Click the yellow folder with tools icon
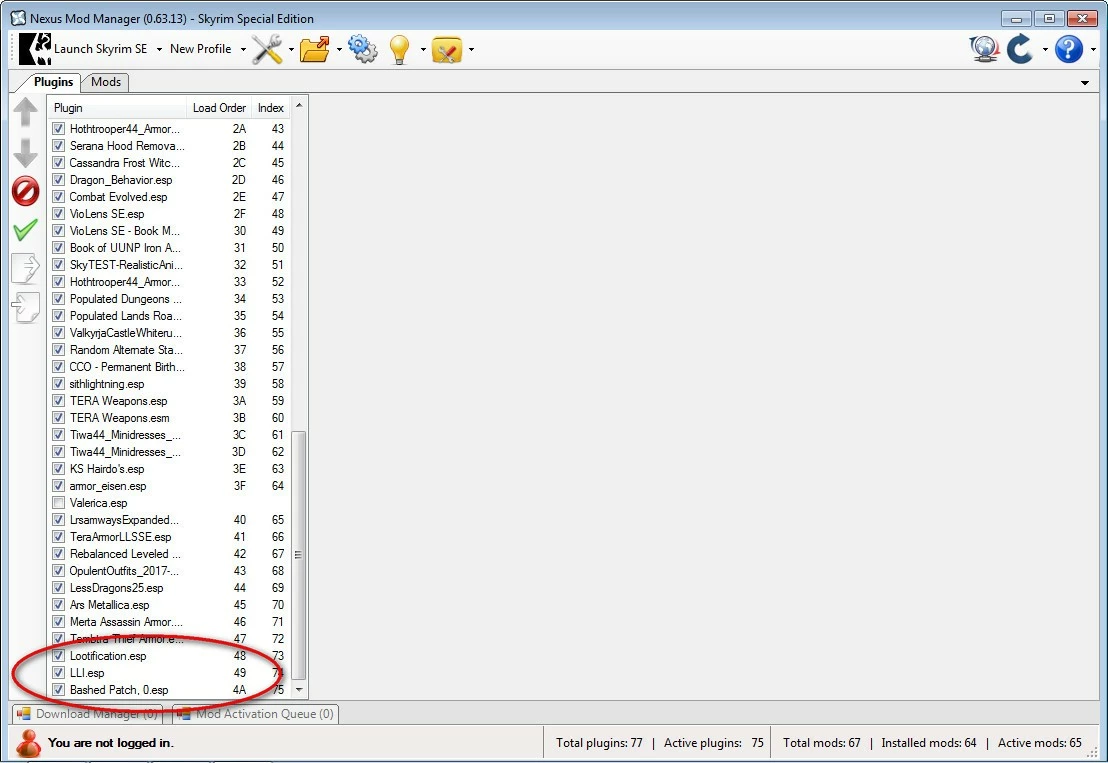 (447, 49)
